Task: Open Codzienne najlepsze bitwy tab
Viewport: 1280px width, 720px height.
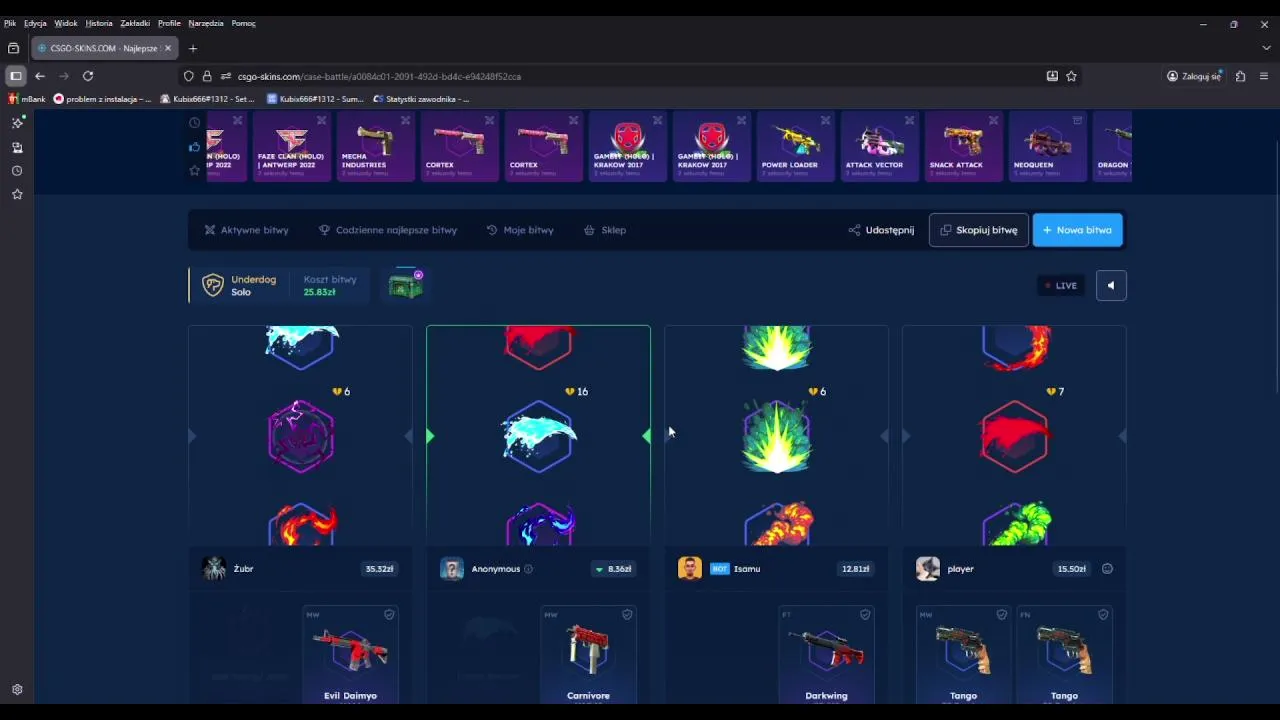Action: (x=388, y=230)
